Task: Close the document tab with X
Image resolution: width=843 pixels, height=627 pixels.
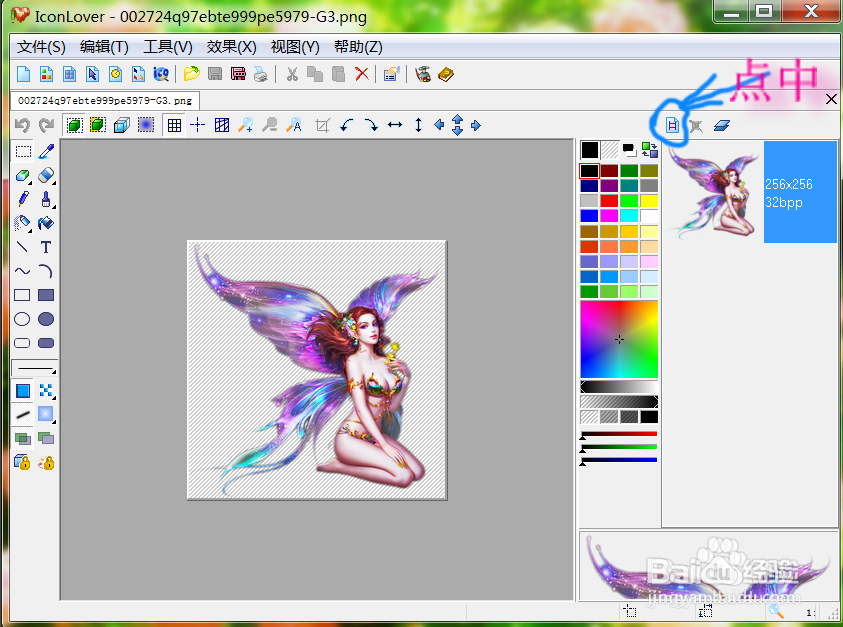Action: click(x=831, y=99)
